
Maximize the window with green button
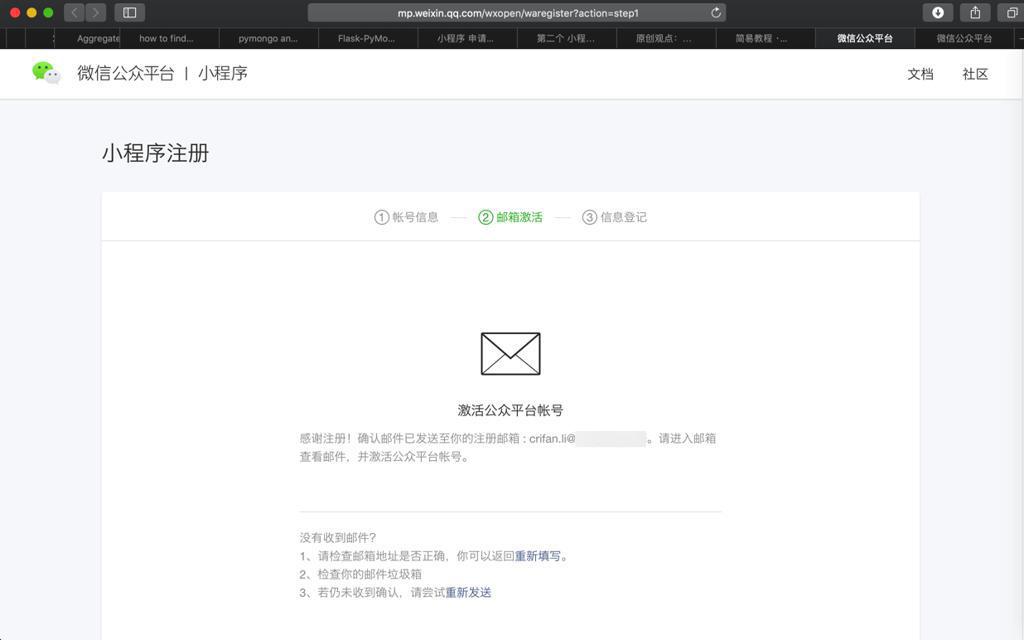click(48, 12)
